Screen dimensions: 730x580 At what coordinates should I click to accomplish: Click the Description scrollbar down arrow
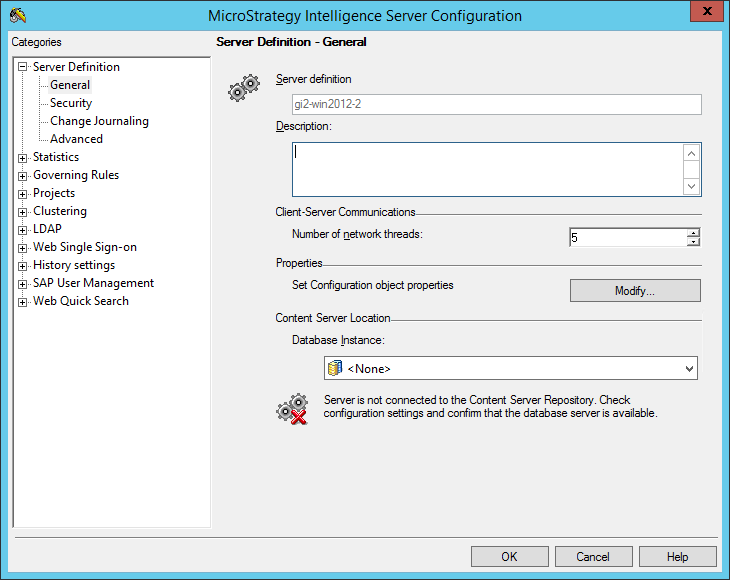691,186
